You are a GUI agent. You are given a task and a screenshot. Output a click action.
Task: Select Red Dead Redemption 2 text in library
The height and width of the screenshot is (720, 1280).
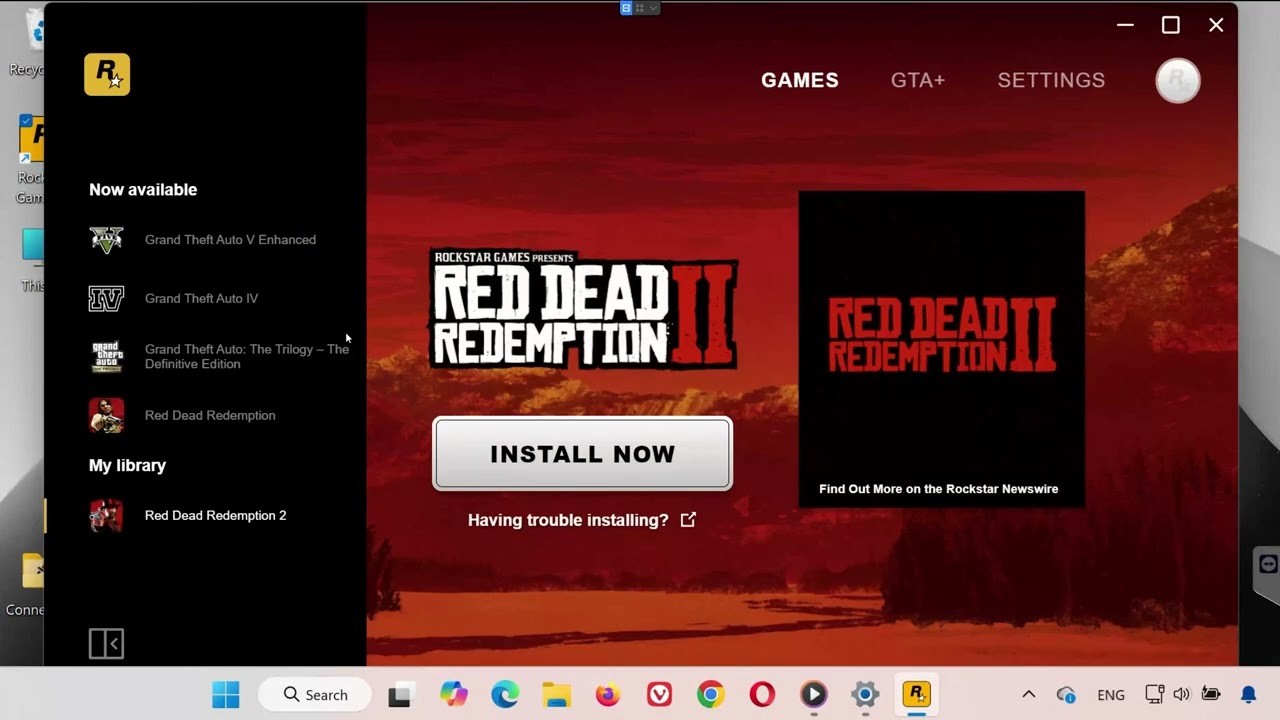tap(215, 516)
